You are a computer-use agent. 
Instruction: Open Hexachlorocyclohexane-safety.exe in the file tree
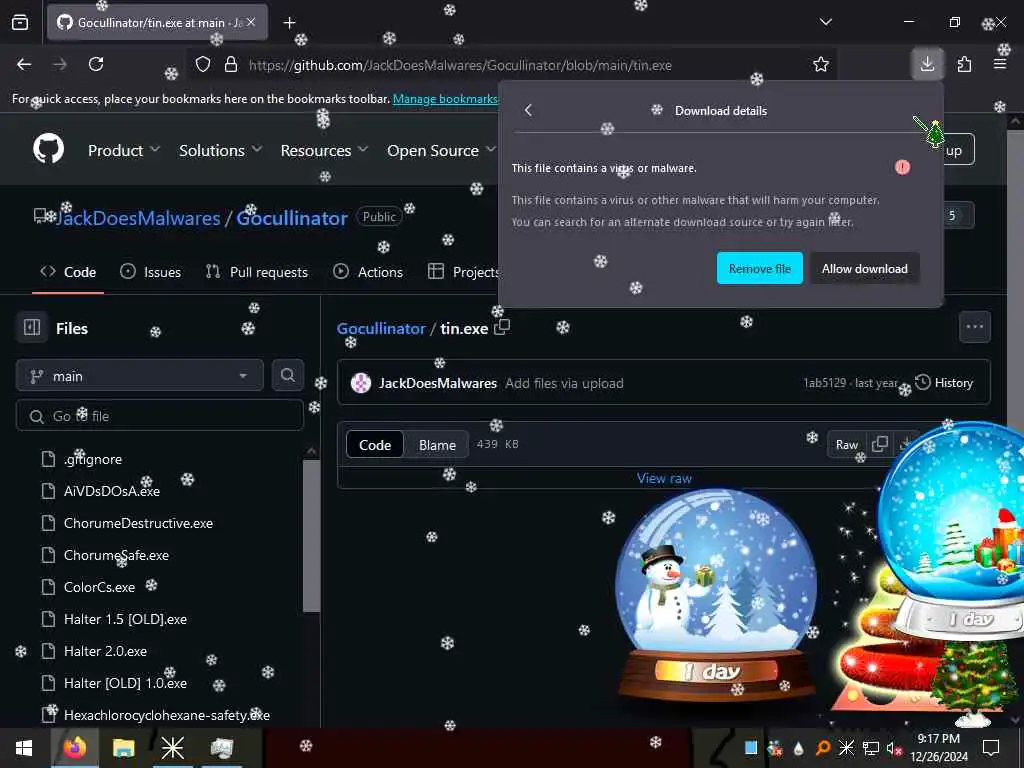pyautogui.click(x=167, y=715)
